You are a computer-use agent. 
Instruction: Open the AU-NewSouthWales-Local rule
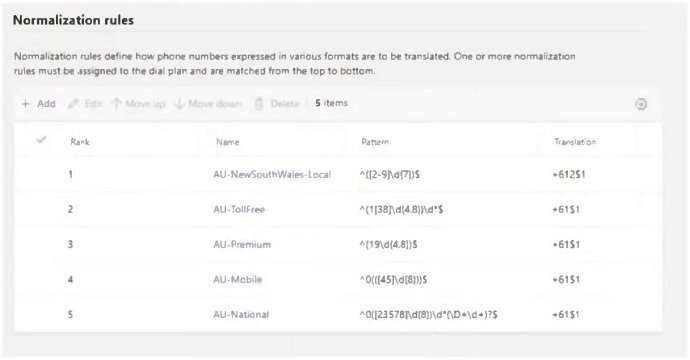coord(272,174)
